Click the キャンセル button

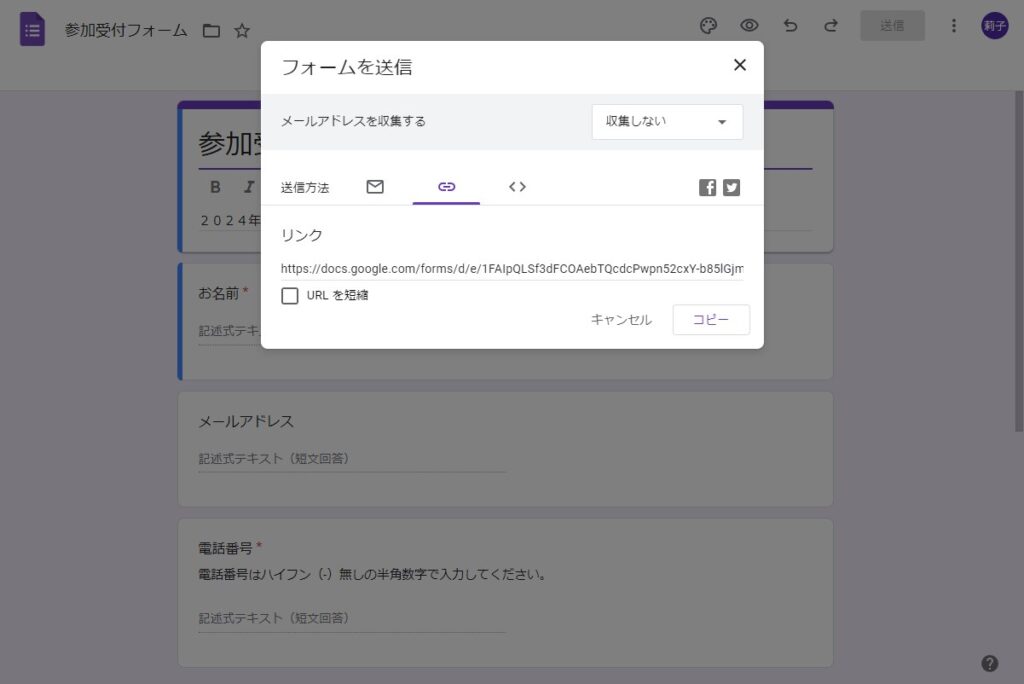tap(621, 320)
